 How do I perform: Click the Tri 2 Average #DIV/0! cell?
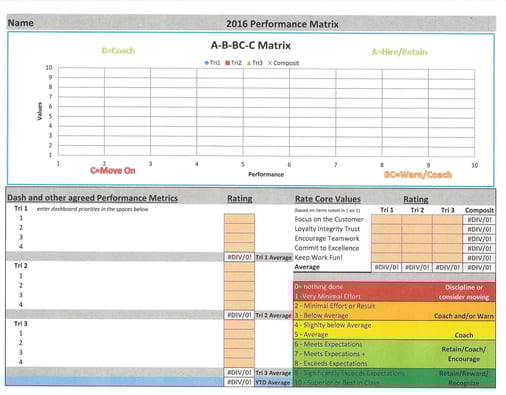pos(239,315)
